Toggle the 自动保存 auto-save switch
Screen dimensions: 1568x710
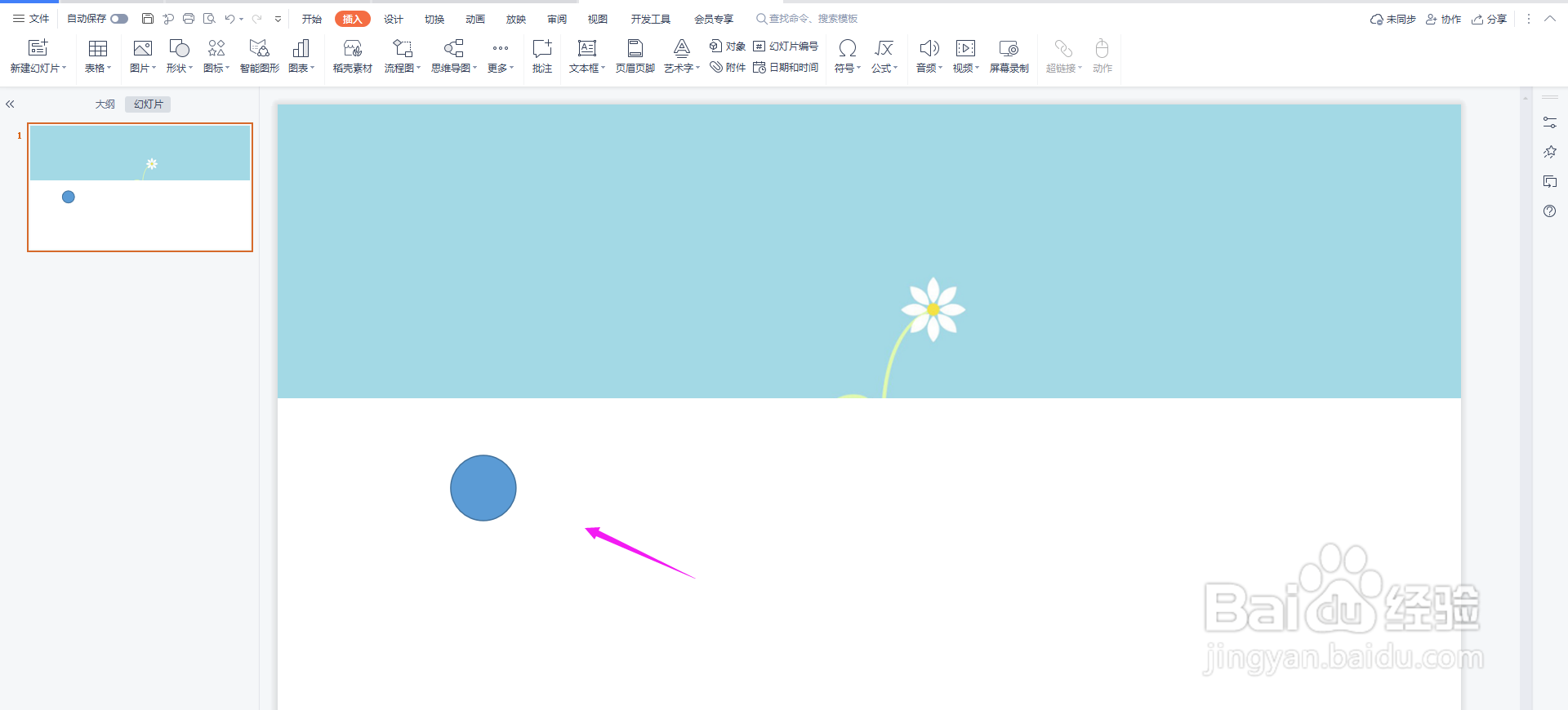(119, 19)
